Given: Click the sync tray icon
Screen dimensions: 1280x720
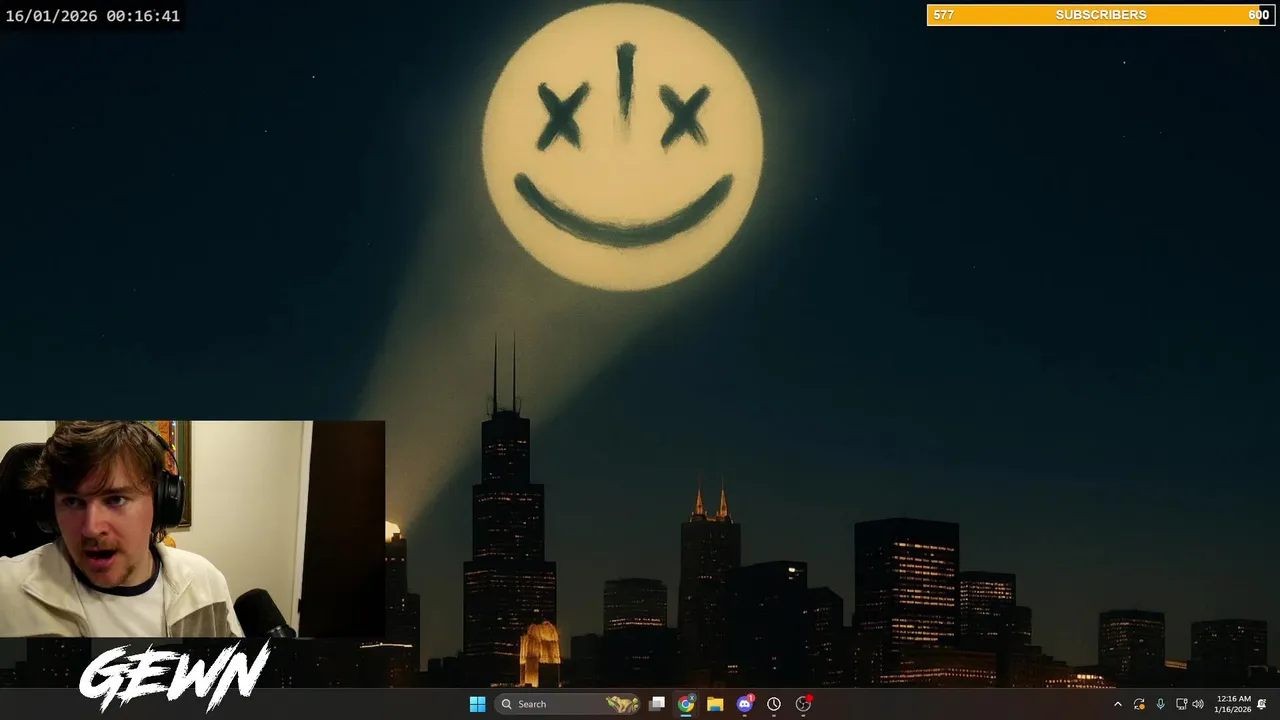Looking at the screenshot, I should (x=1139, y=704).
